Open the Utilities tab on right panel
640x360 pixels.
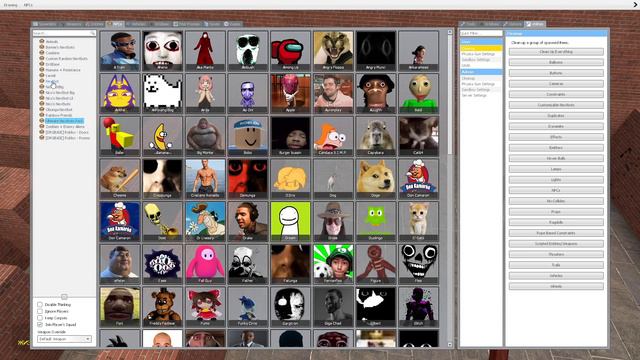pos(535,24)
